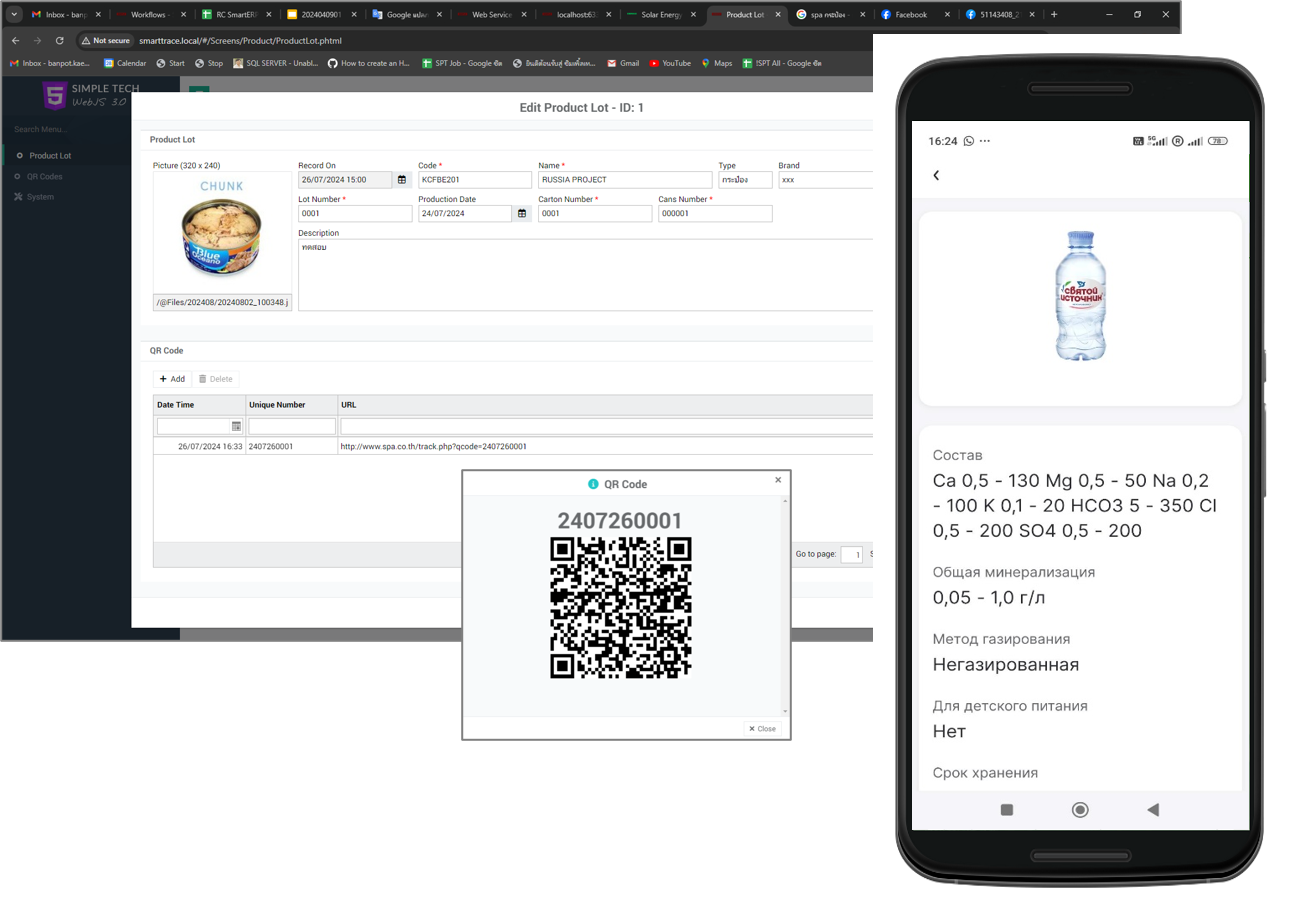Image resolution: width=1289 pixels, height=909 pixels.
Task: Click the Description text area
Action: (x=586, y=274)
